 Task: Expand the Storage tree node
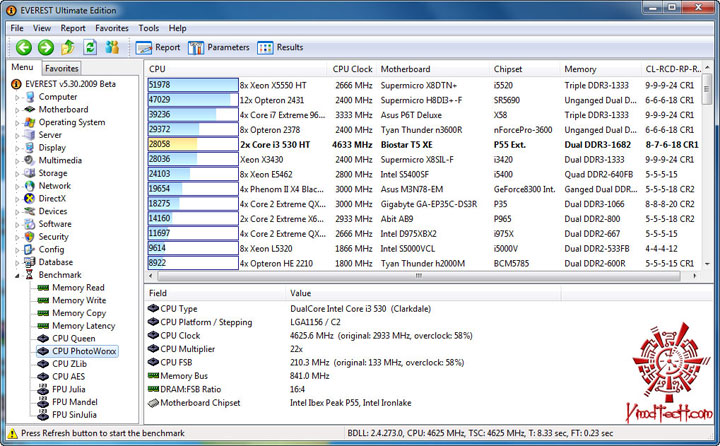(x=17, y=174)
